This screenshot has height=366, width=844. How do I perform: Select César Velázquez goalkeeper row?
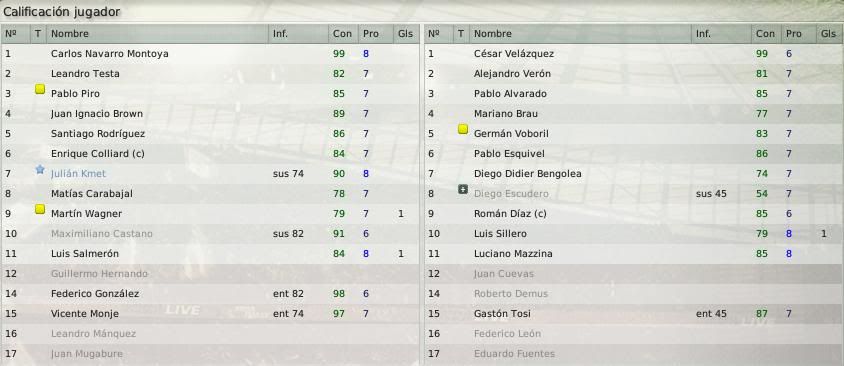pos(634,54)
